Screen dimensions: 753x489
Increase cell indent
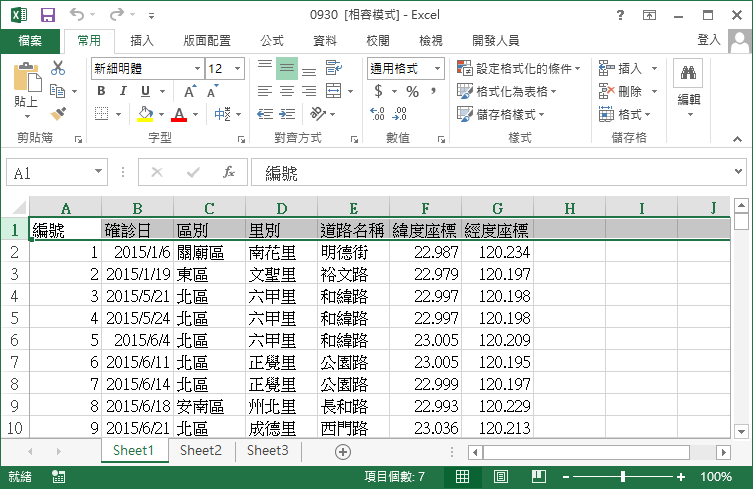287,114
